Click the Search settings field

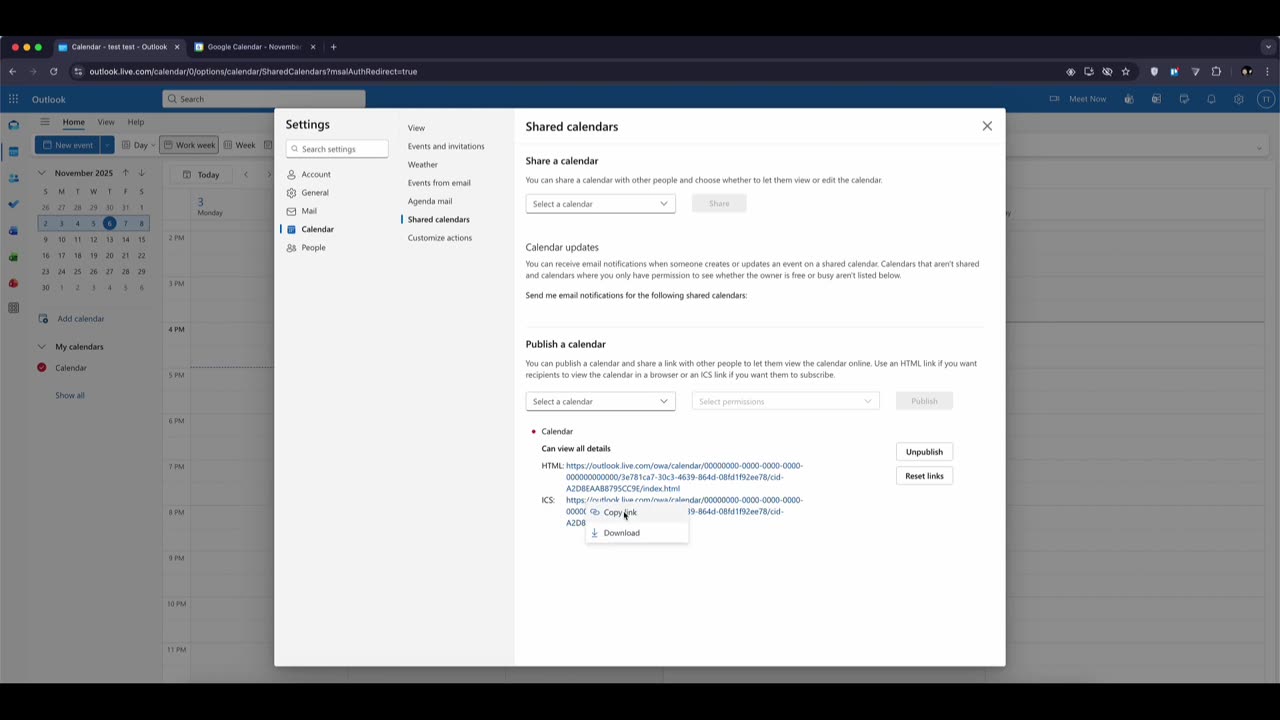[x=337, y=149]
